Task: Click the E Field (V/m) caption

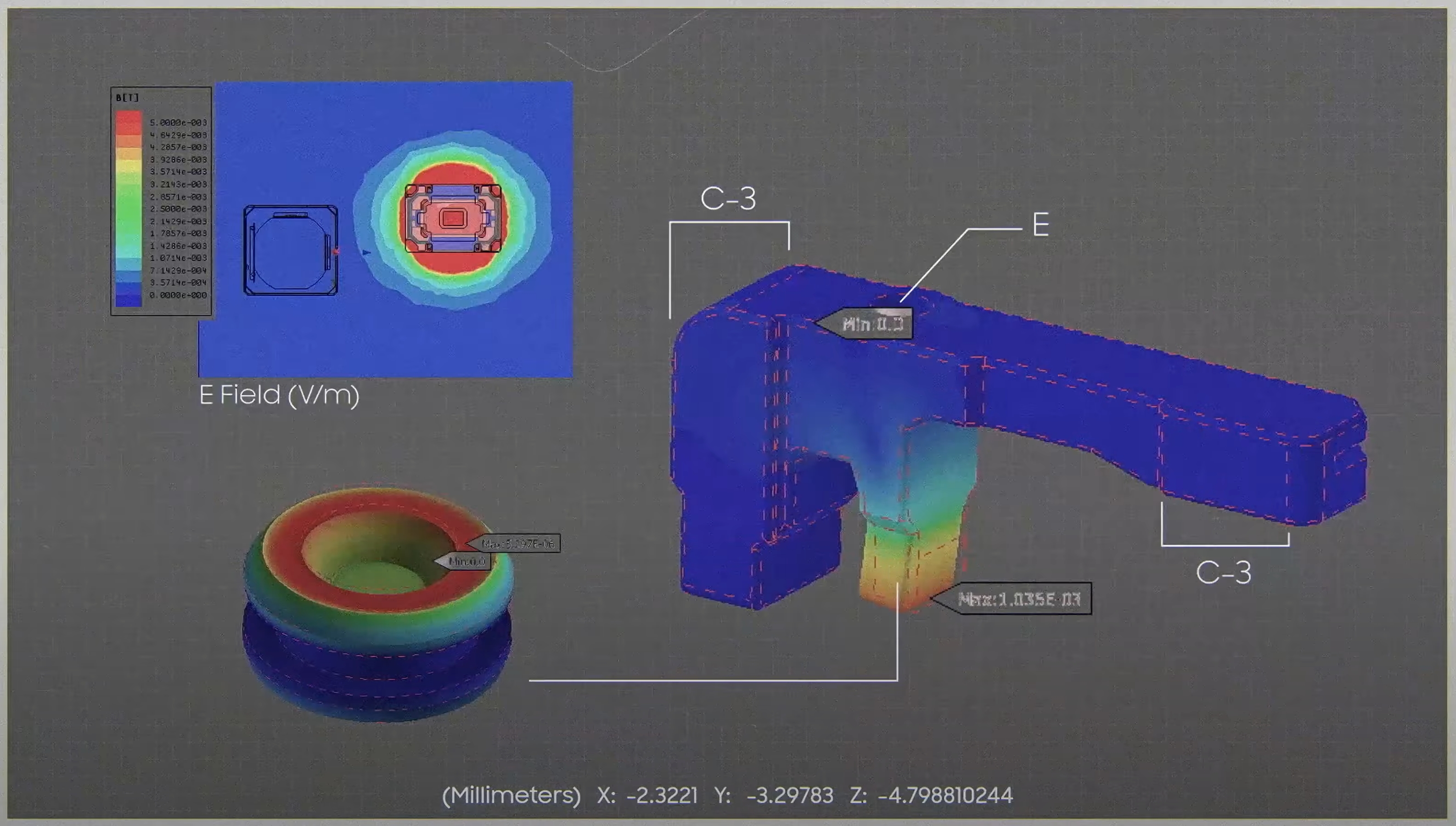Action: (279, 395)
